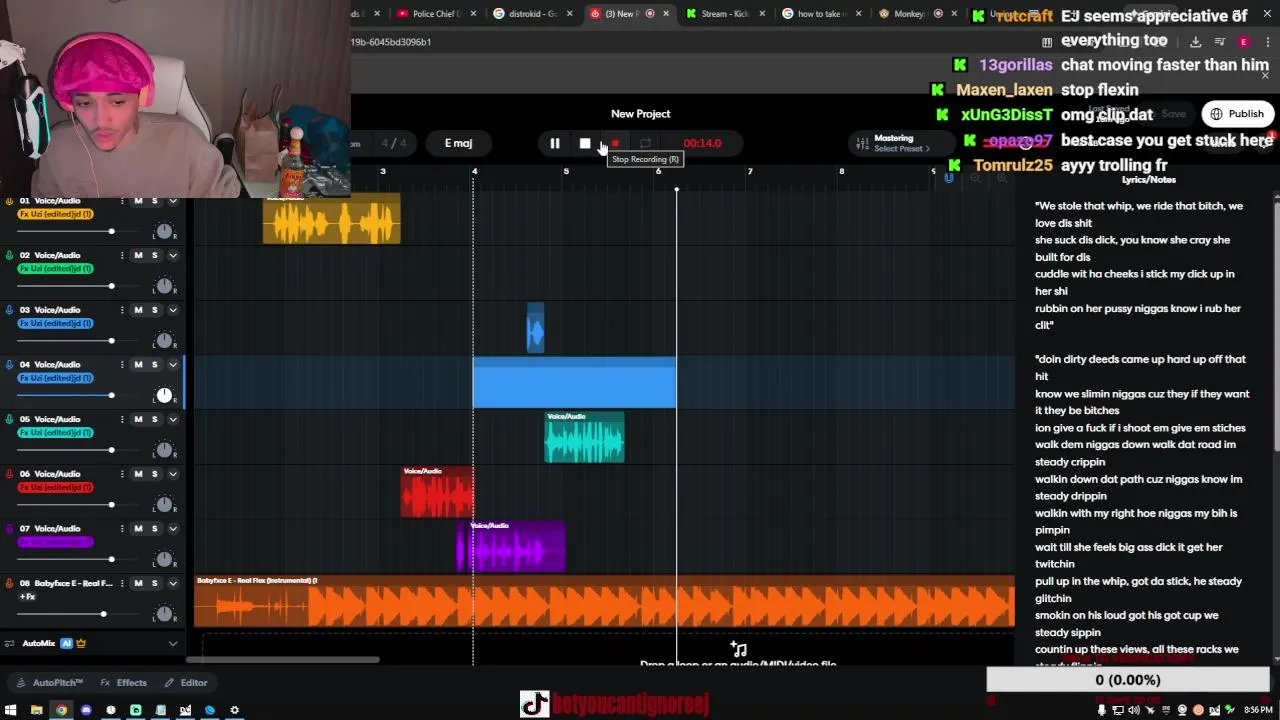Mute track 08 Babyfxce E instrumental
Screen dimensions: 1280x720
click(138, 583)
